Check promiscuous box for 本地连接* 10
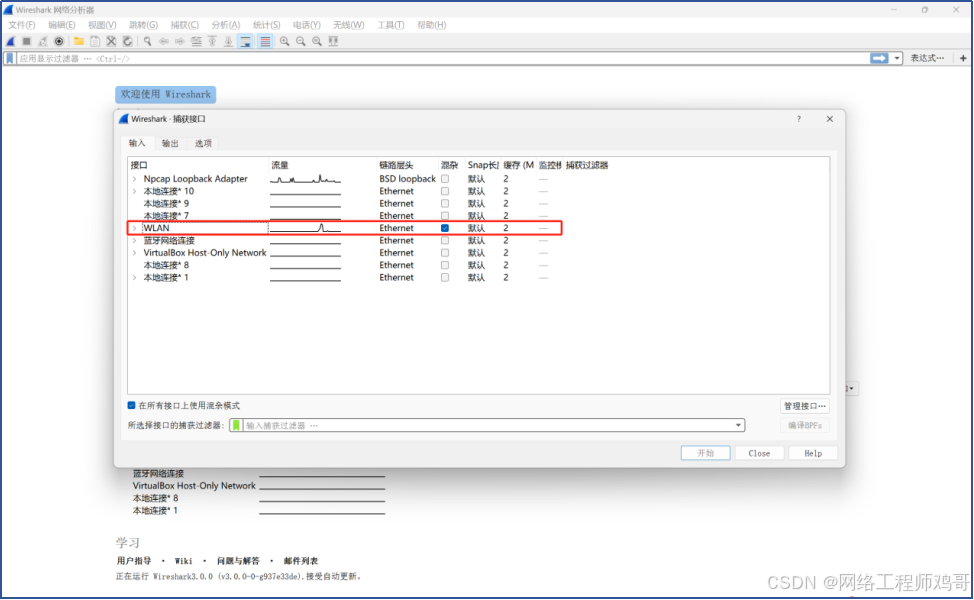The height and width of the screenshot is (600, 974). point(445,191)
